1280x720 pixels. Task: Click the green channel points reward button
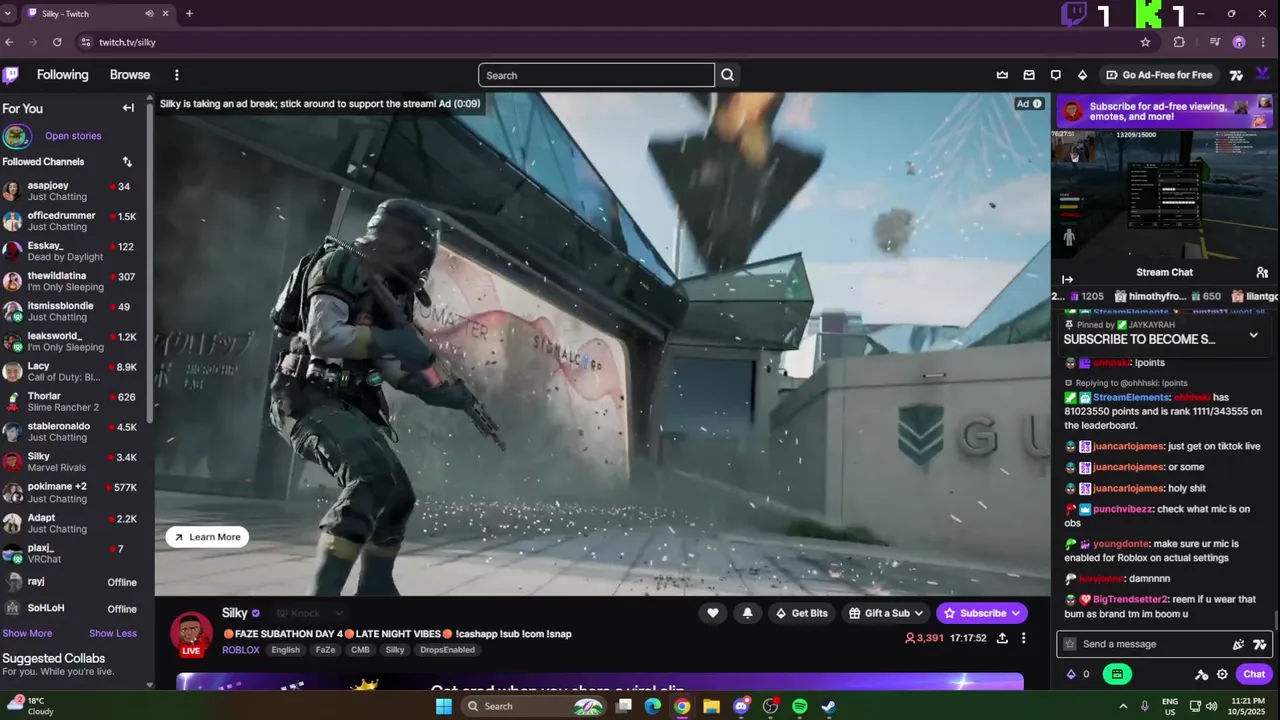1117,674
